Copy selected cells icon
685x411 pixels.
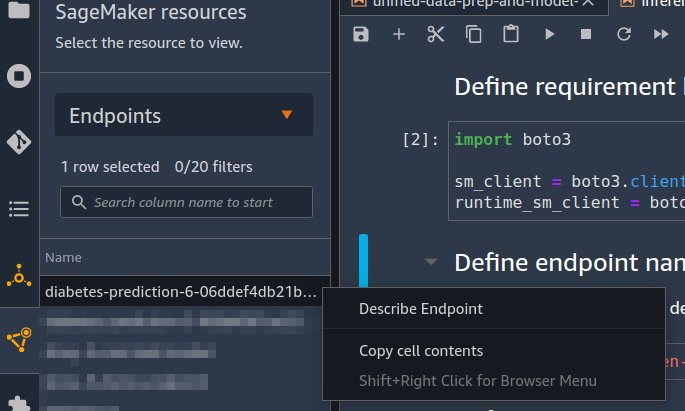tap(474, 34)
